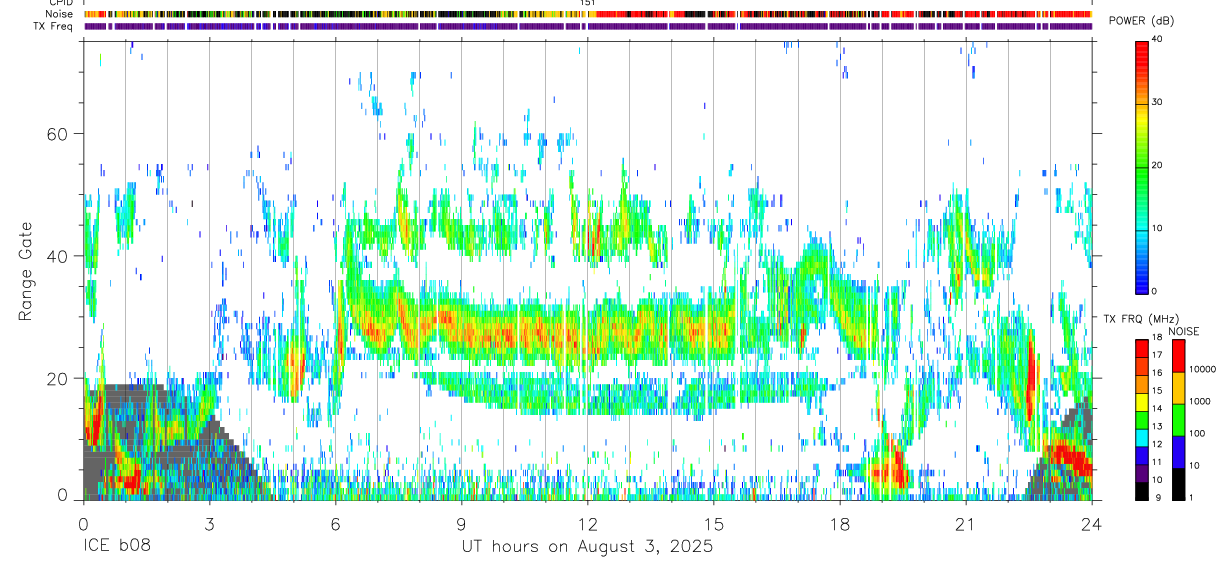Click the cyan 12 MHz swatch in TX FRQ colorbar
This screenshot has width=1228, height=567.
pos(1140,437)
